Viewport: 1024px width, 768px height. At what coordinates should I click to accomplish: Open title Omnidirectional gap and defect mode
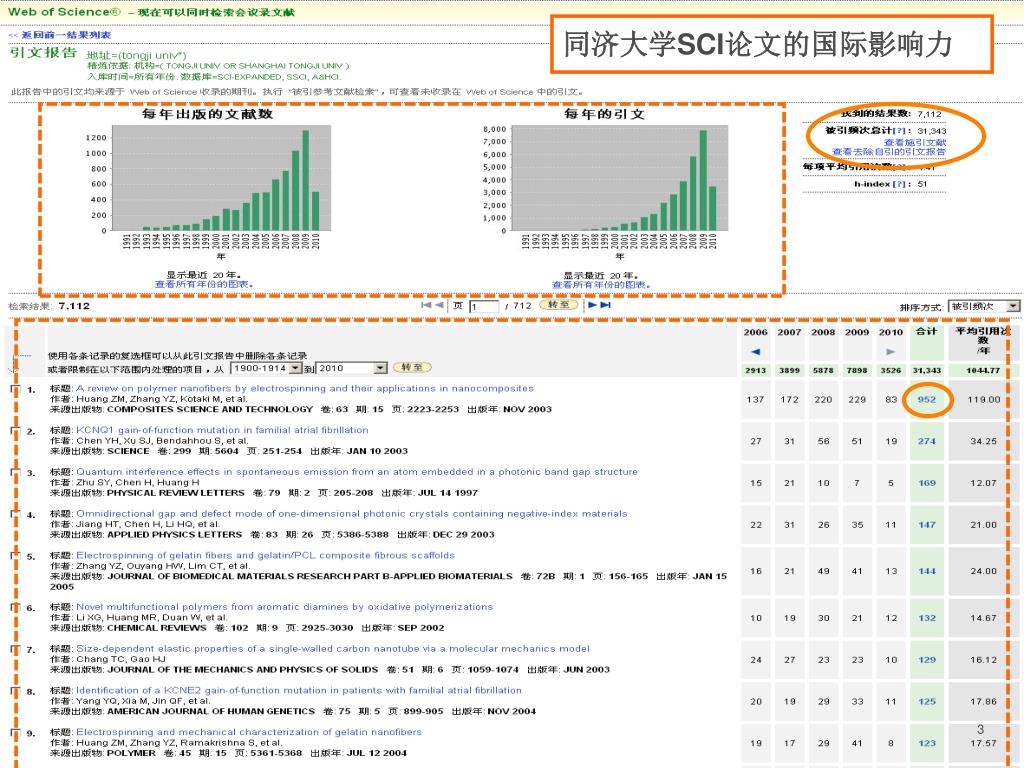[x=352, y=514]
